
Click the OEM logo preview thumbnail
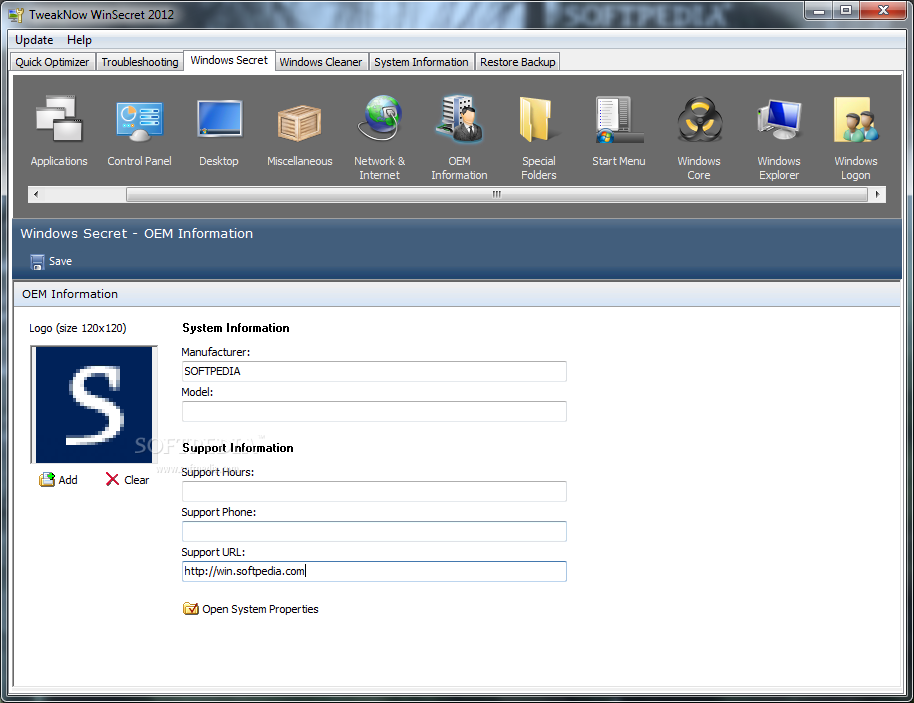pos(94,405)
